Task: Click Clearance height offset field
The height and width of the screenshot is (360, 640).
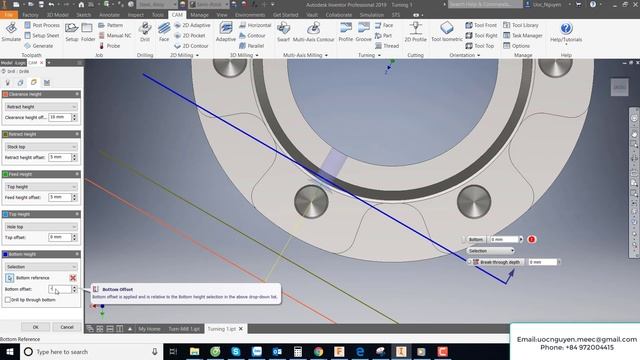Action: pos(60,117)
